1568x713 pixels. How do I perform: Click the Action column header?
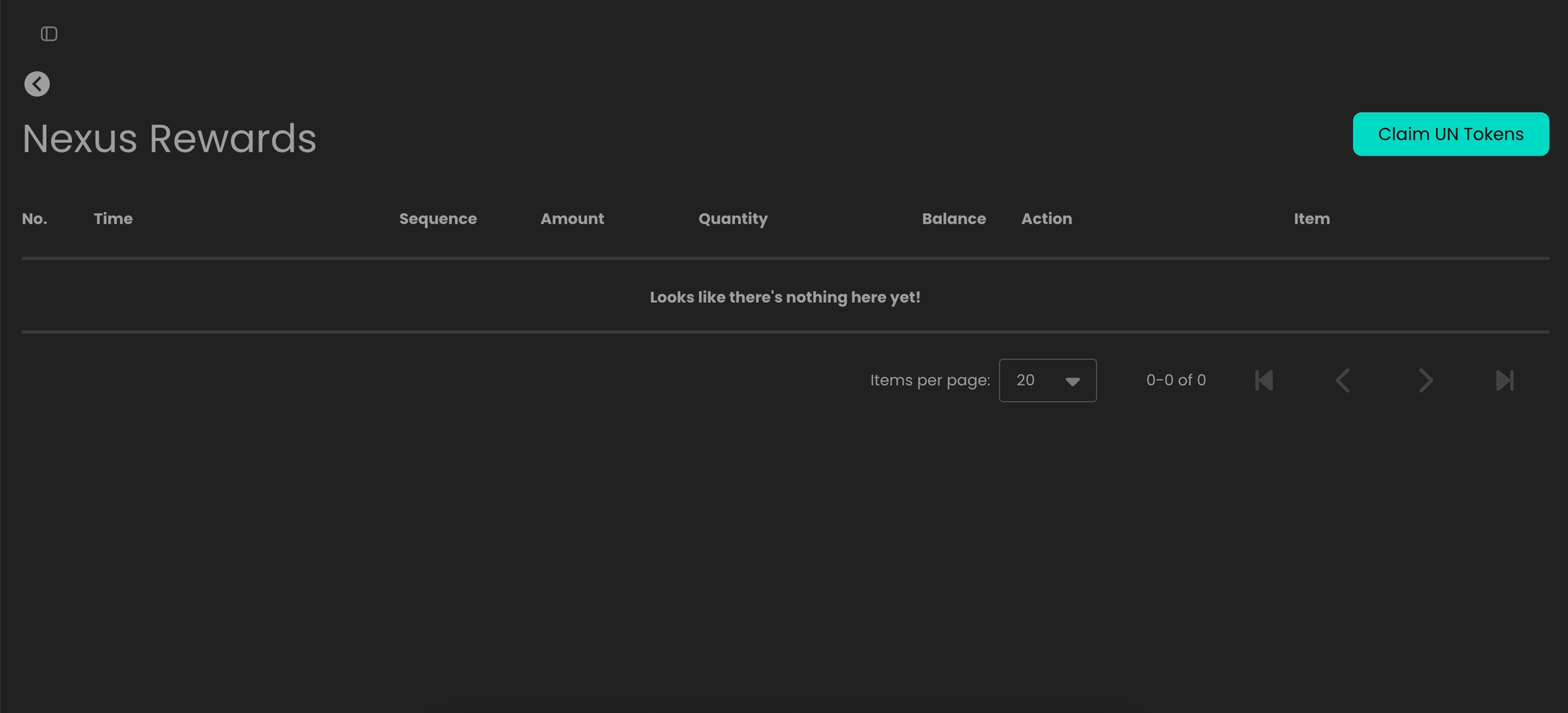(1046, 219)
